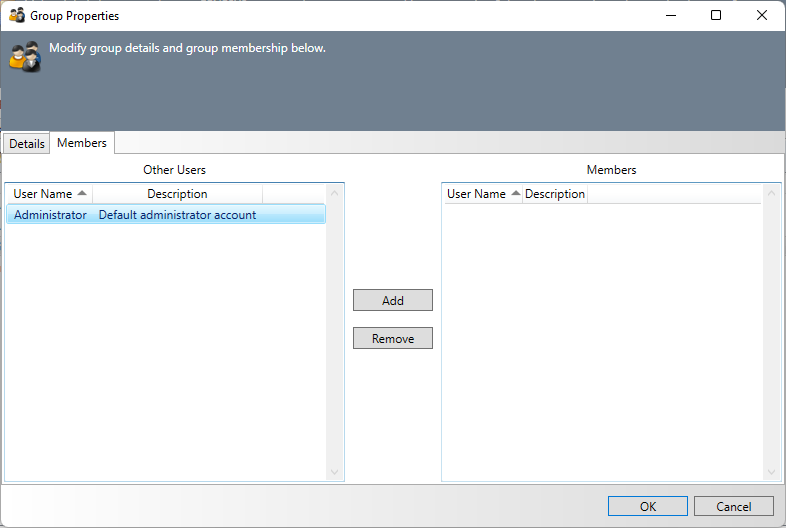Click down arrow of Other Users scrollbar
Screen dimensions: 786x528
point(335,472)
